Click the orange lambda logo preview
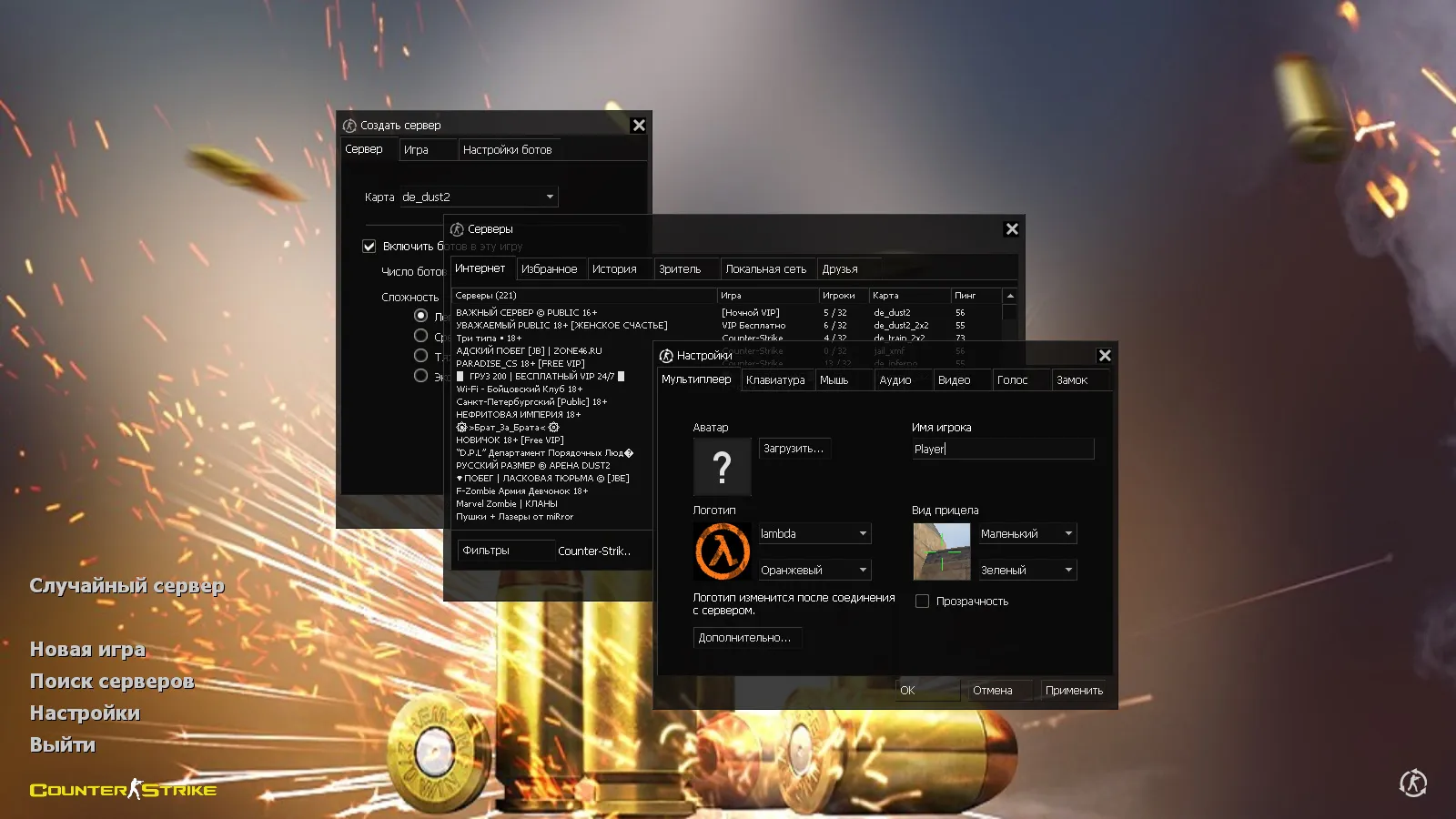The width and height of the screenshot is (1456, 819). [722, 551]
